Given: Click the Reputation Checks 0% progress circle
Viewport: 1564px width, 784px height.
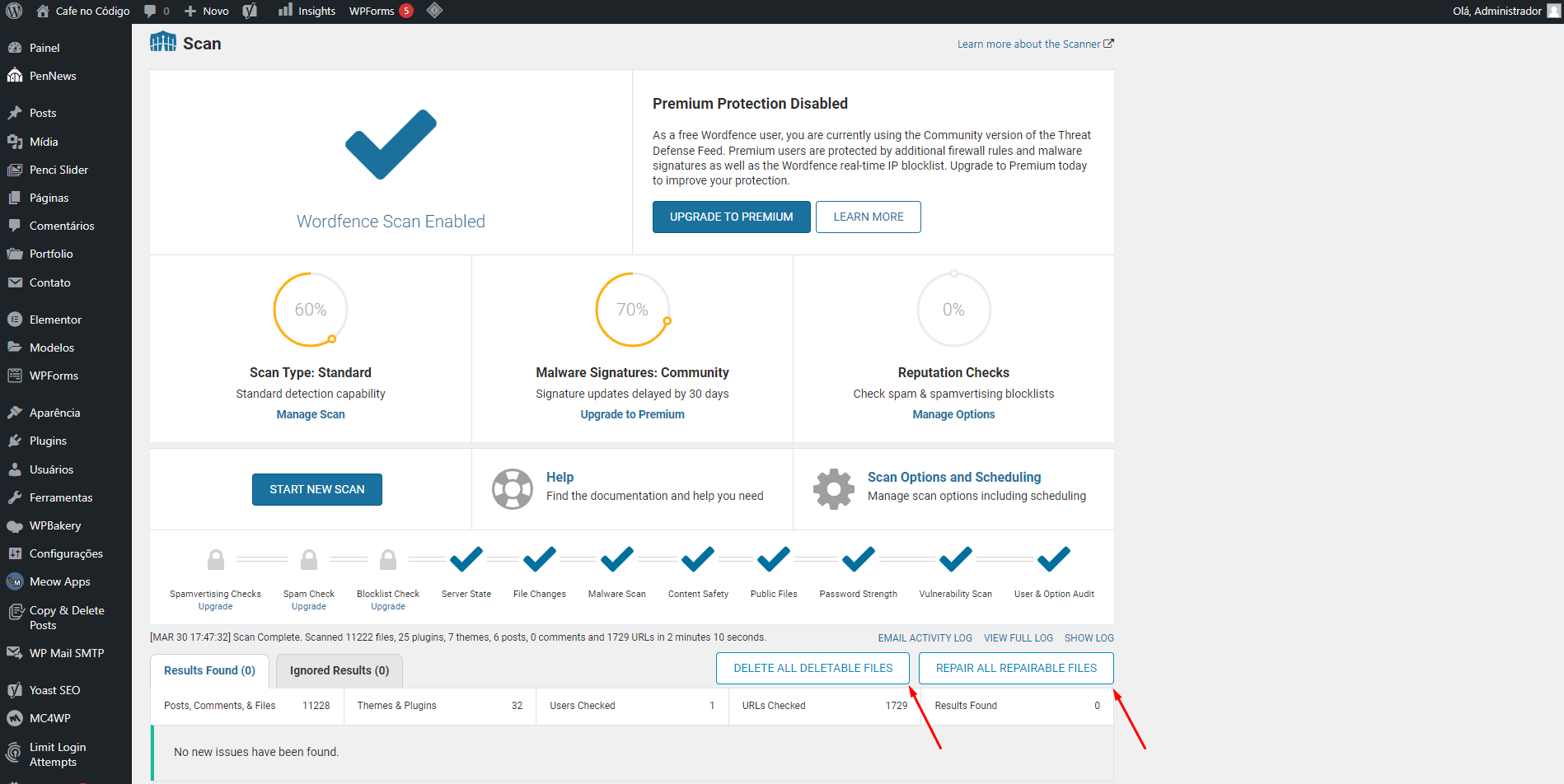Looking at the screenshot, I should pos(954,310).
